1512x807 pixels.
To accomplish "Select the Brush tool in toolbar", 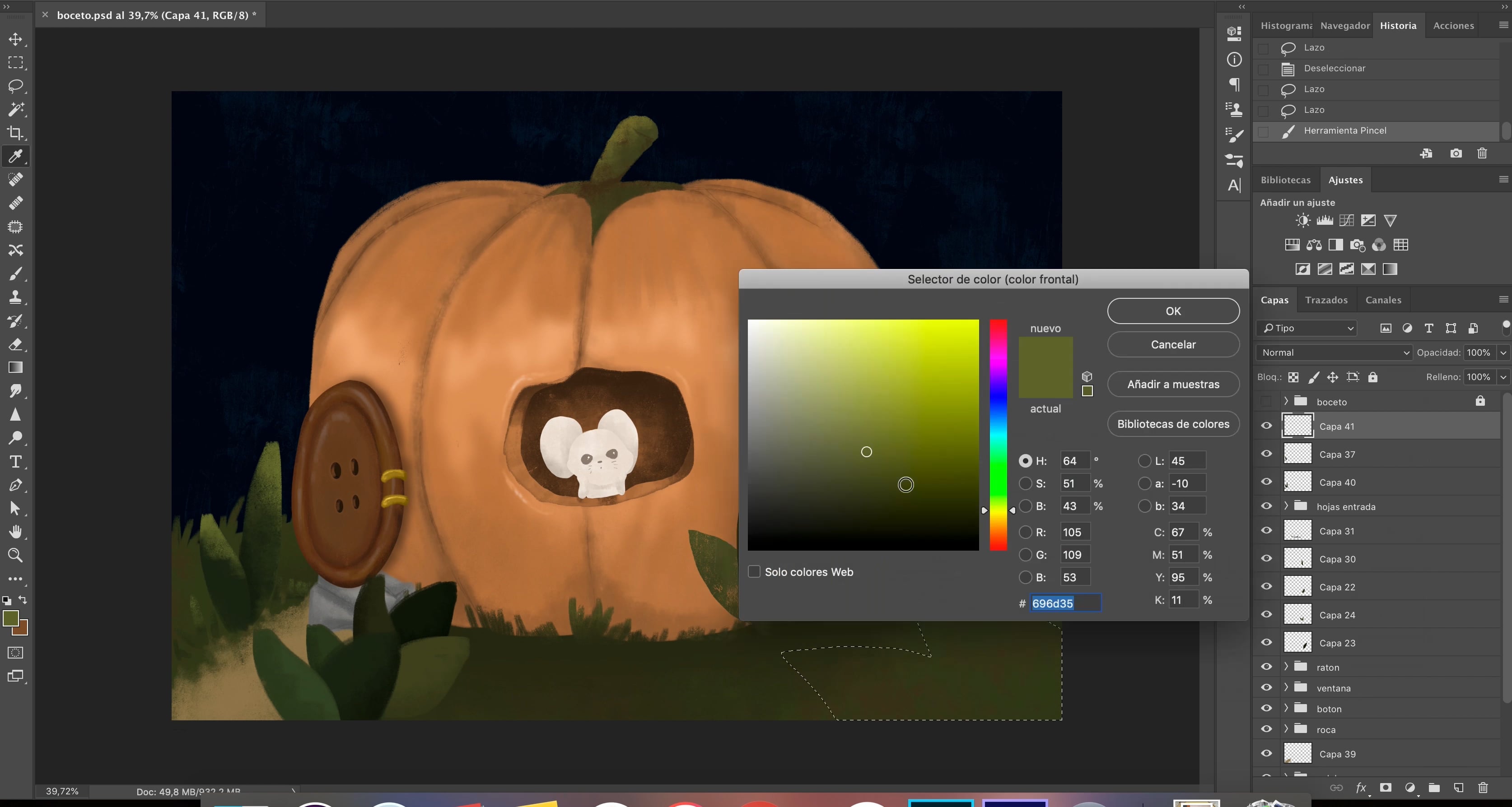I will tap(15, 274).
